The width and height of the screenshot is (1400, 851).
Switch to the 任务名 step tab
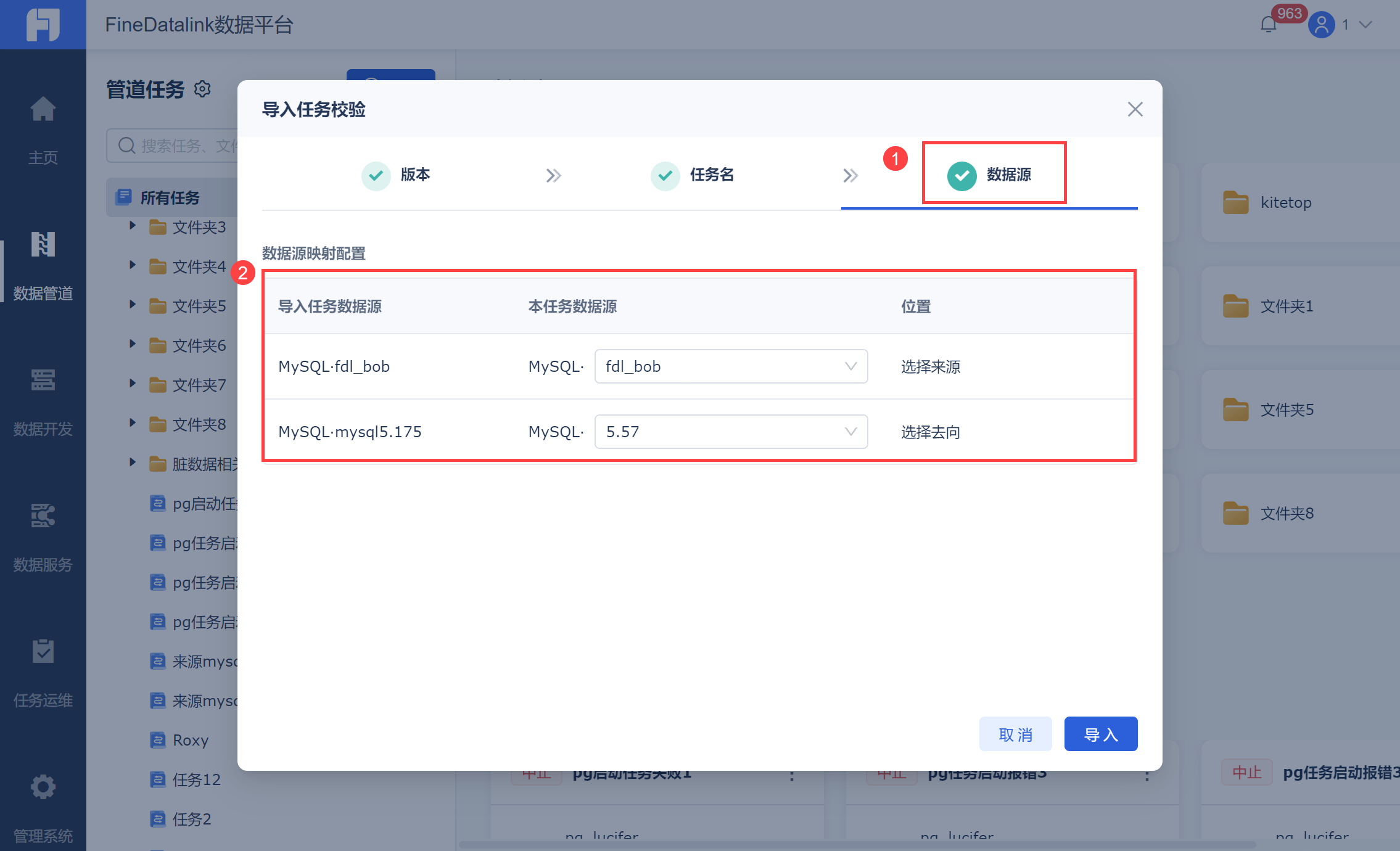coord(693,175)
